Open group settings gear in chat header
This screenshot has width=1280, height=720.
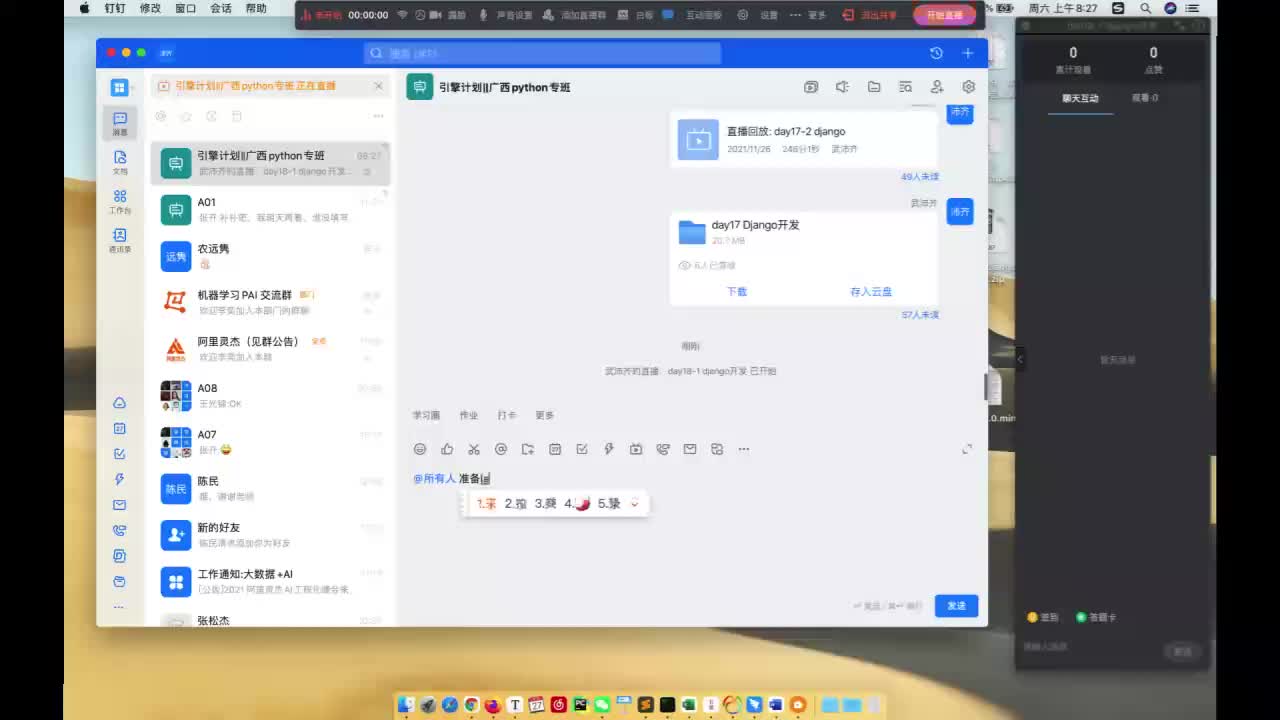coord(968,87)
